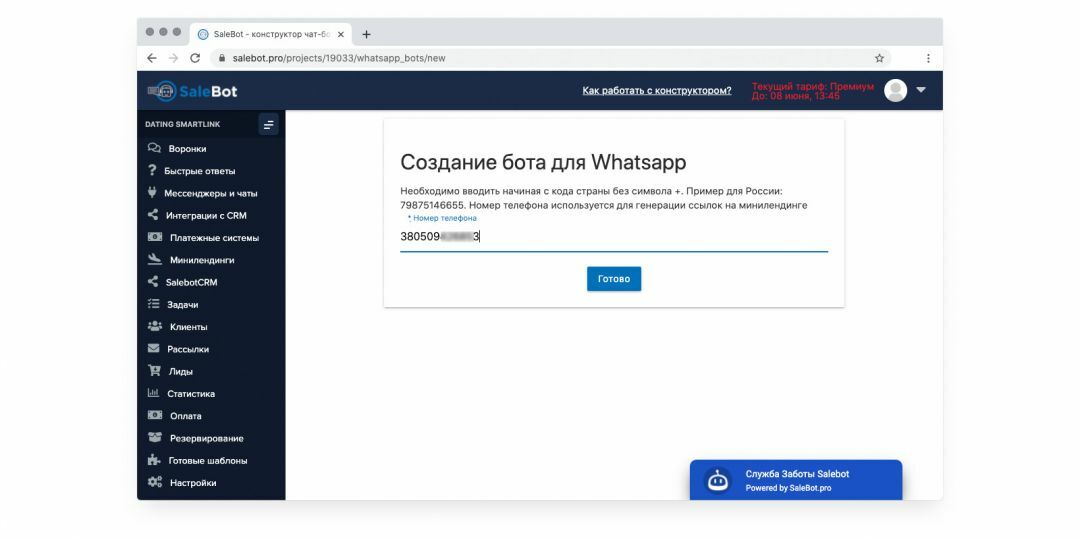This screenshot has width=1080, height=540.
Task: Click the bar chart icon for Статистика
Action: 154,393
